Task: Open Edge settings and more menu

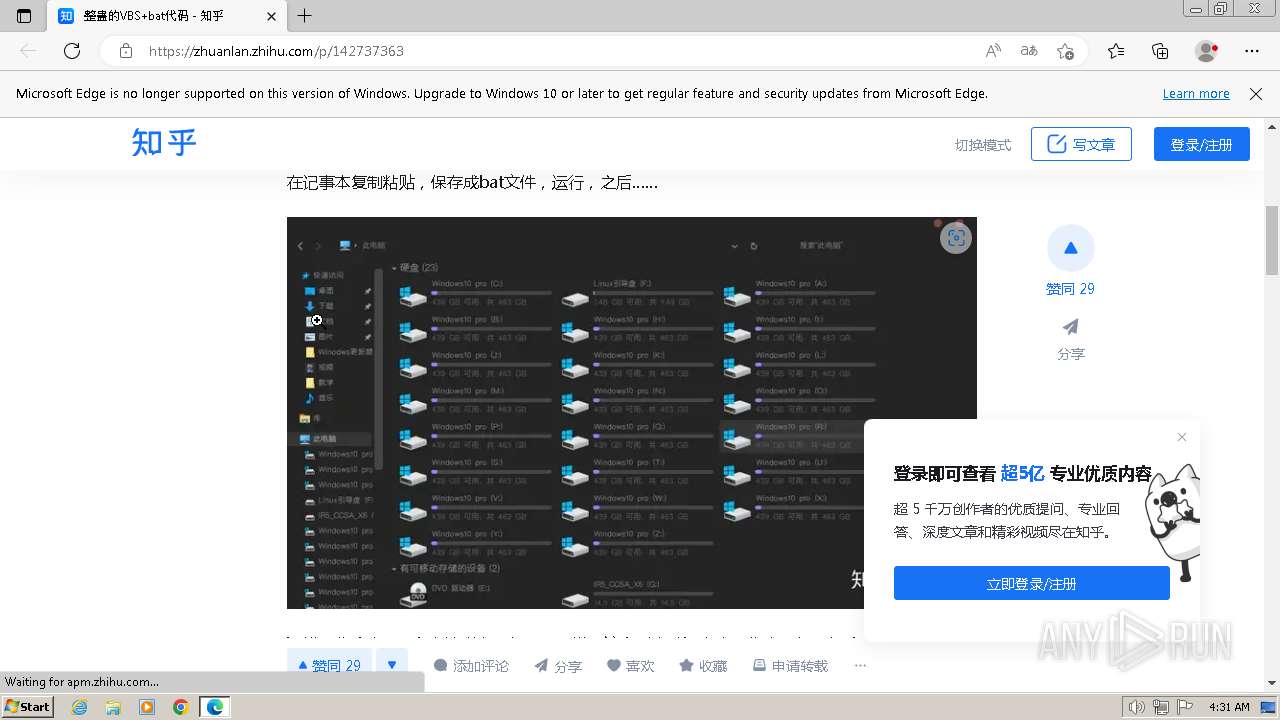Action: (x=1252, y=51)
